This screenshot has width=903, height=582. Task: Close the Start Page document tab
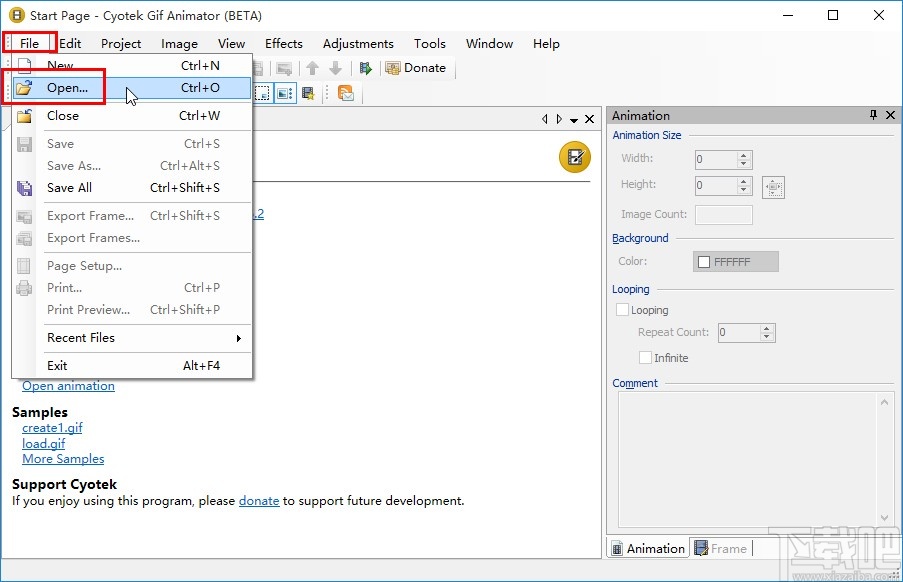click(589, 119)
